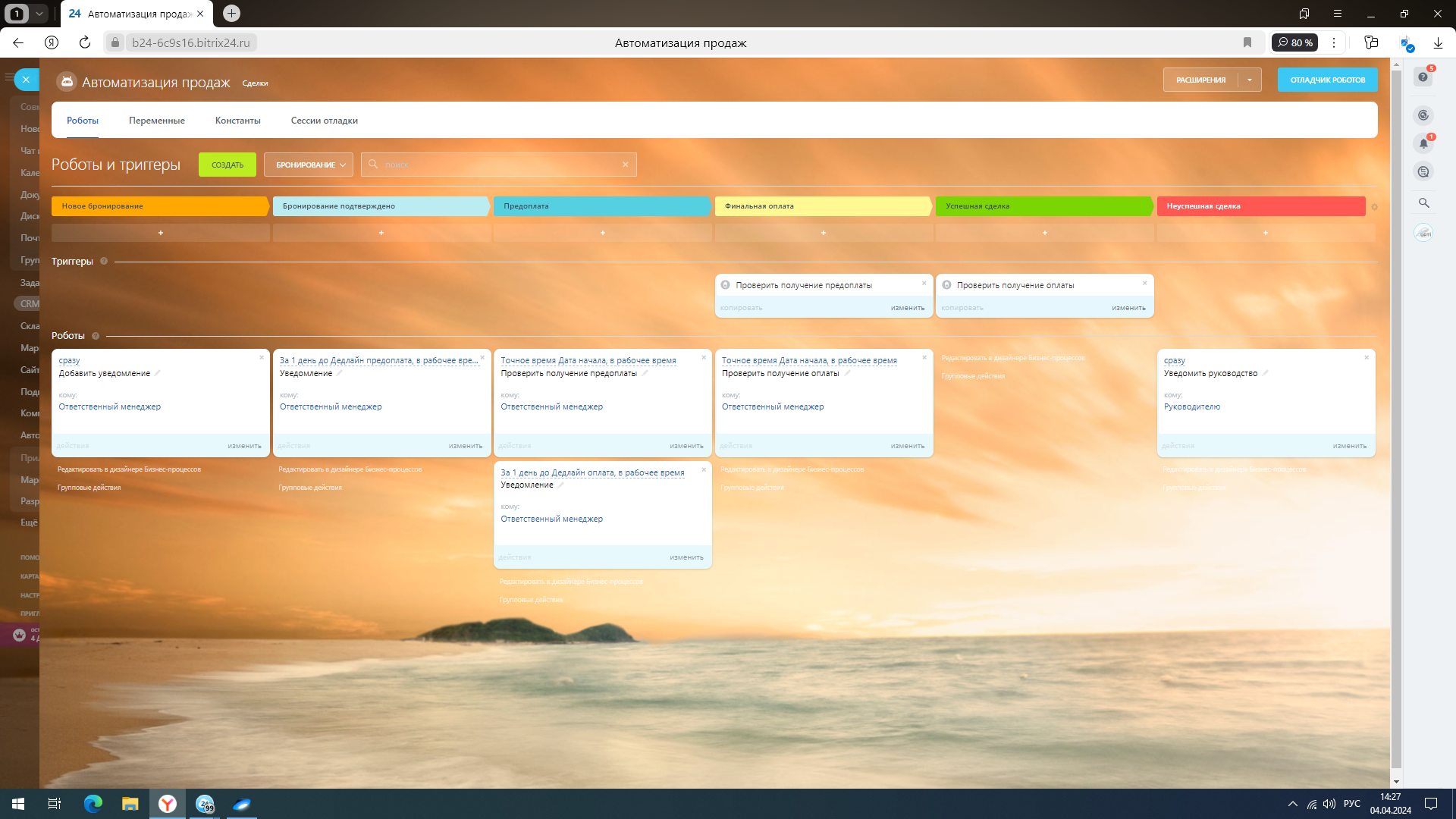Click the help question mark icon
The image size is (1456, 819).
click(1423, 77)
